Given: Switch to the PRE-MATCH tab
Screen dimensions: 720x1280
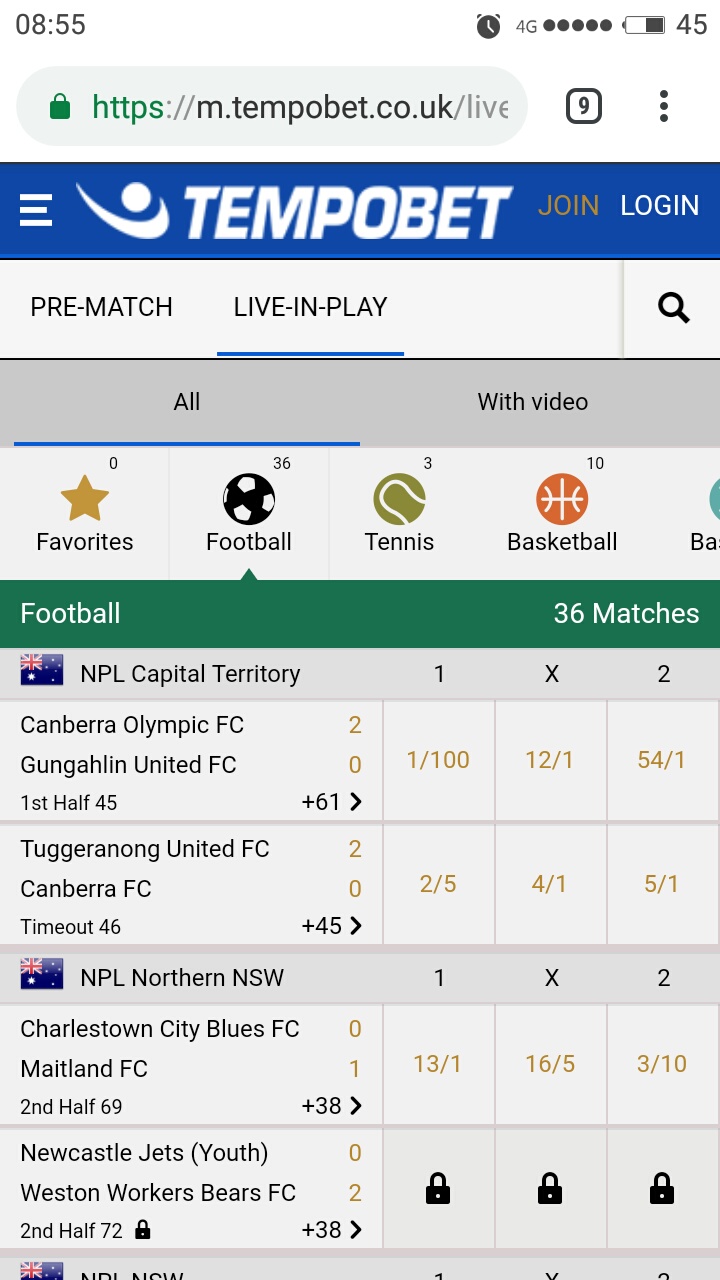Looking at the screenshot, I should point(101,307).
